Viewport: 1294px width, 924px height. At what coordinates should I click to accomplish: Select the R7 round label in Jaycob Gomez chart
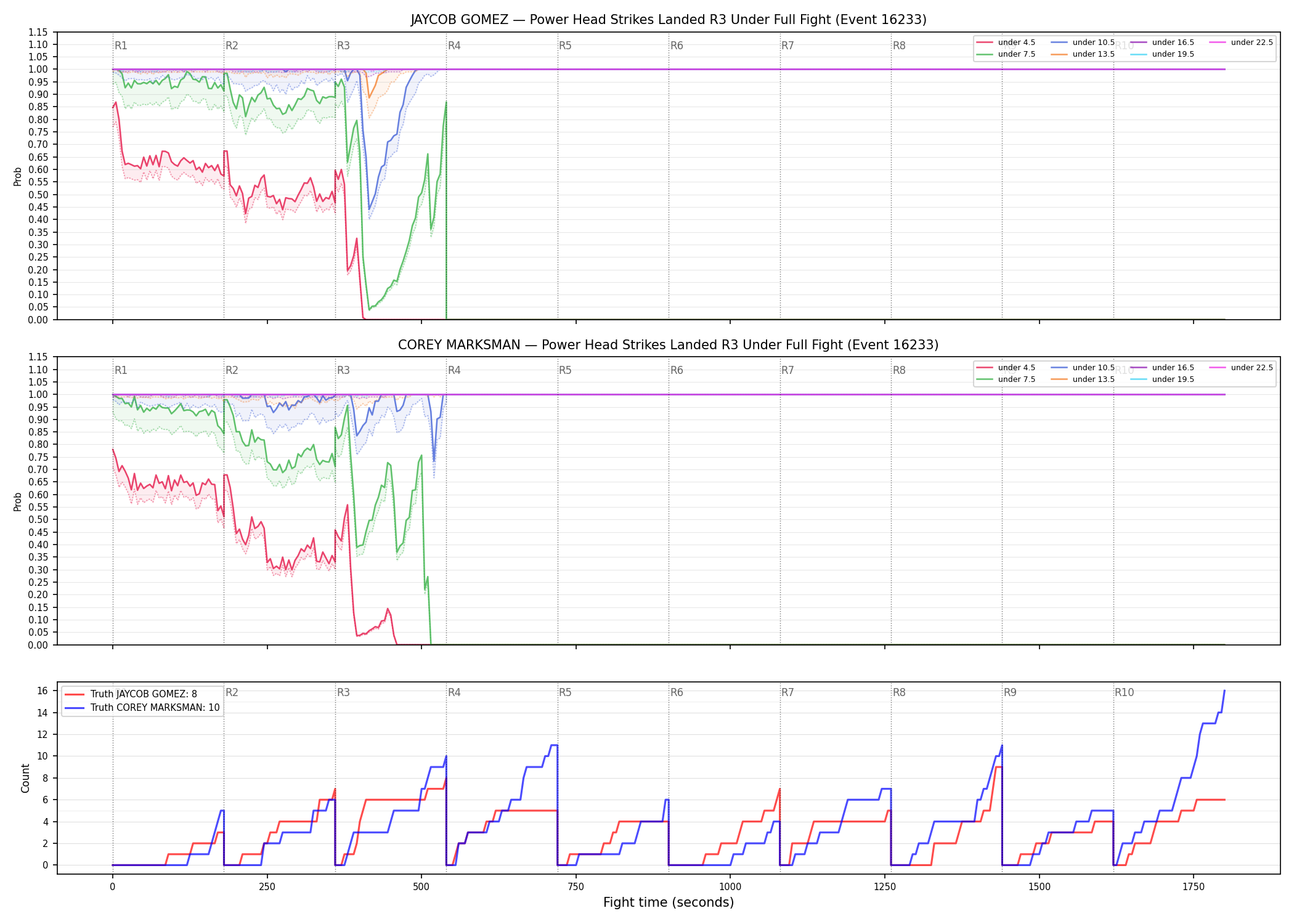pyautogui.click(x=787, y=46)
